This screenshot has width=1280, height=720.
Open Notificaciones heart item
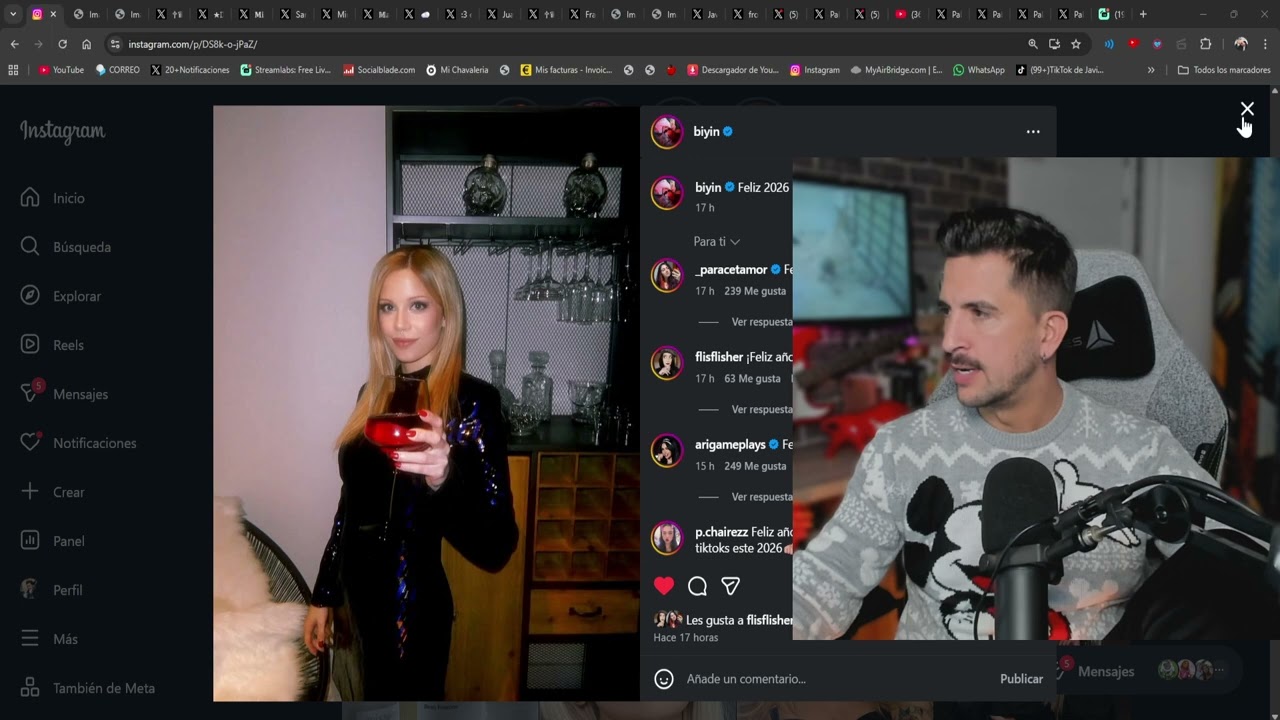pos(78,443)
